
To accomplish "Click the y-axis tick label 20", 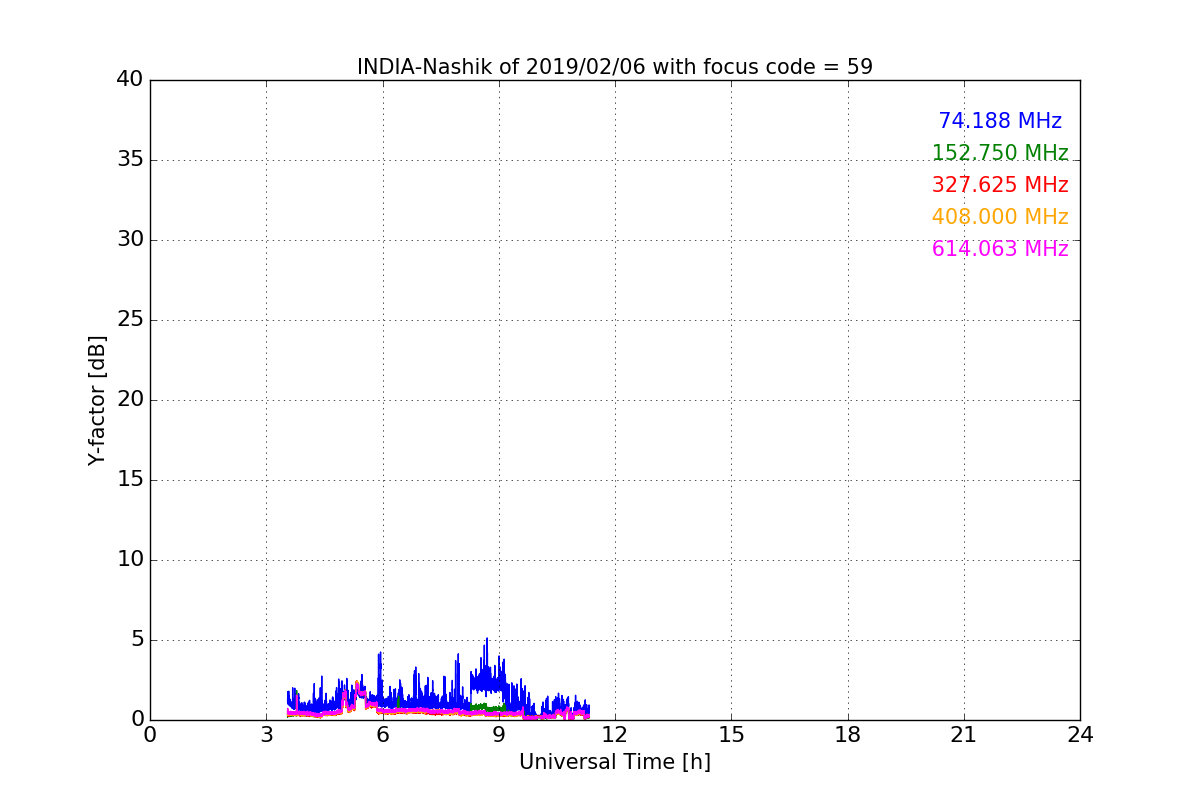I will (x=130, y=400).
